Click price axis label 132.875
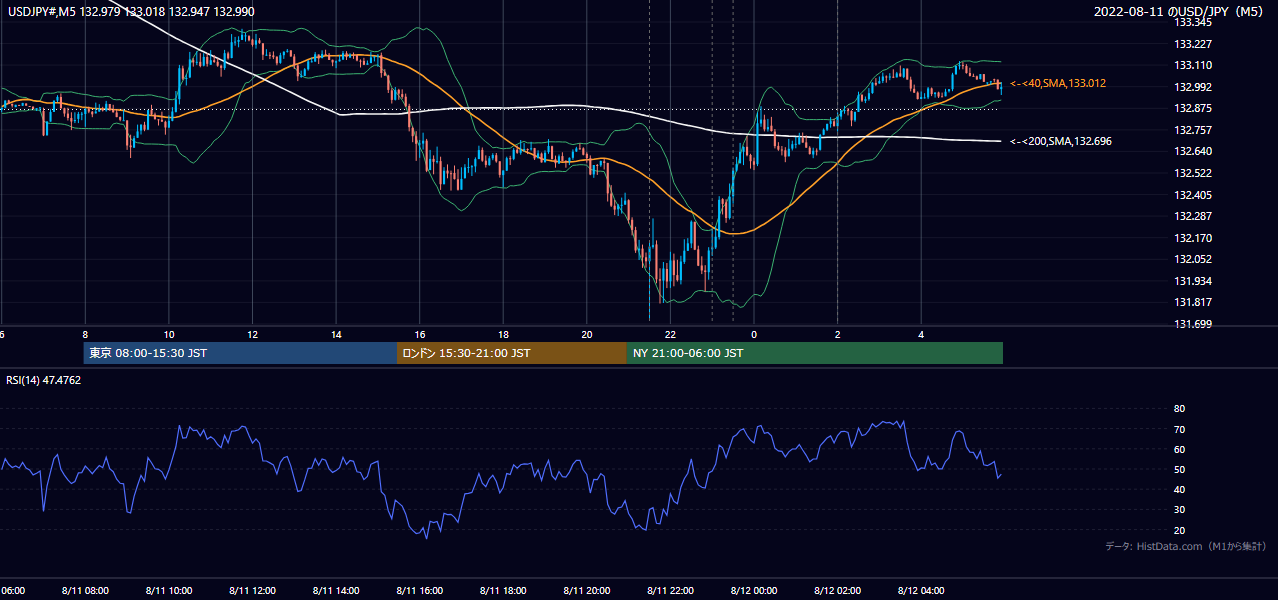Image resolution: width=1278 pixels, height=600 pixels. [1192, 108]
